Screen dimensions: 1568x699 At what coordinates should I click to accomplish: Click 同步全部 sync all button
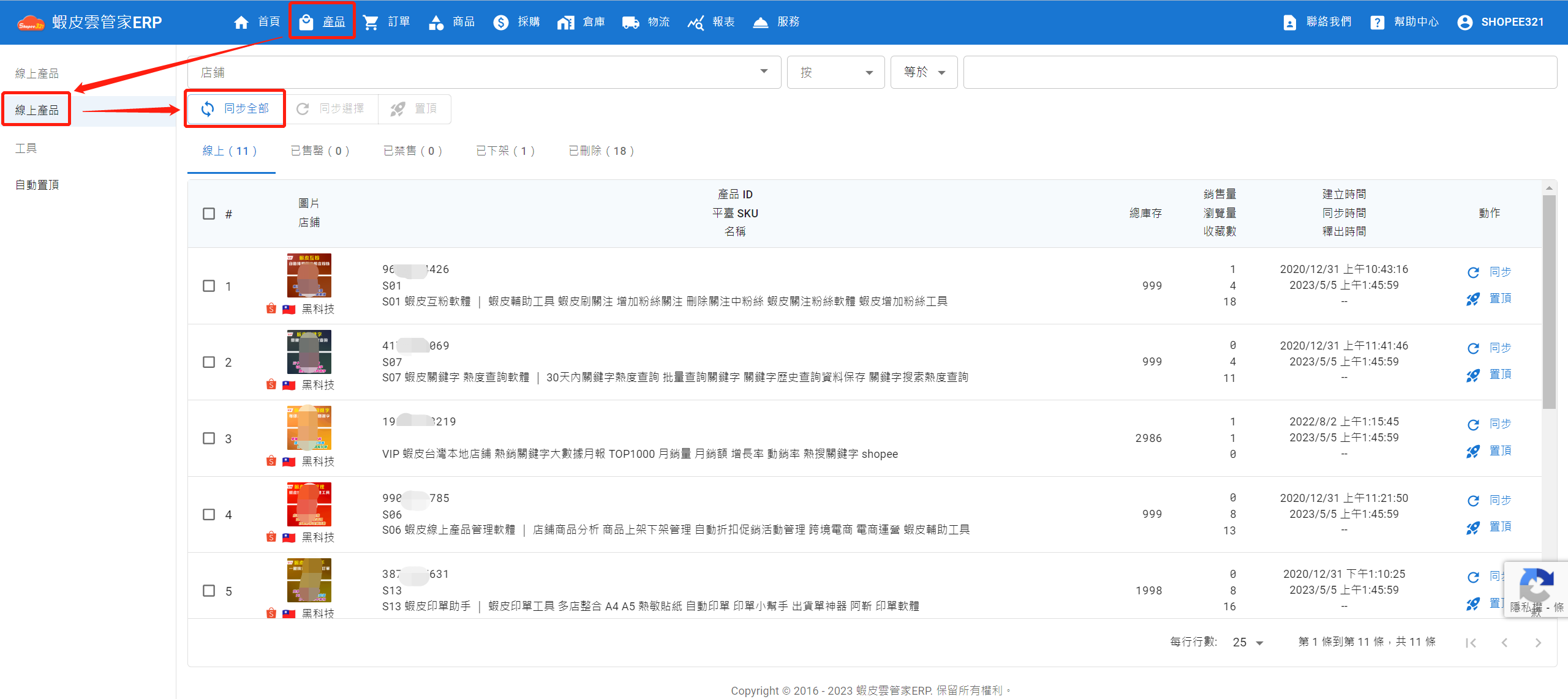[235, 109]
